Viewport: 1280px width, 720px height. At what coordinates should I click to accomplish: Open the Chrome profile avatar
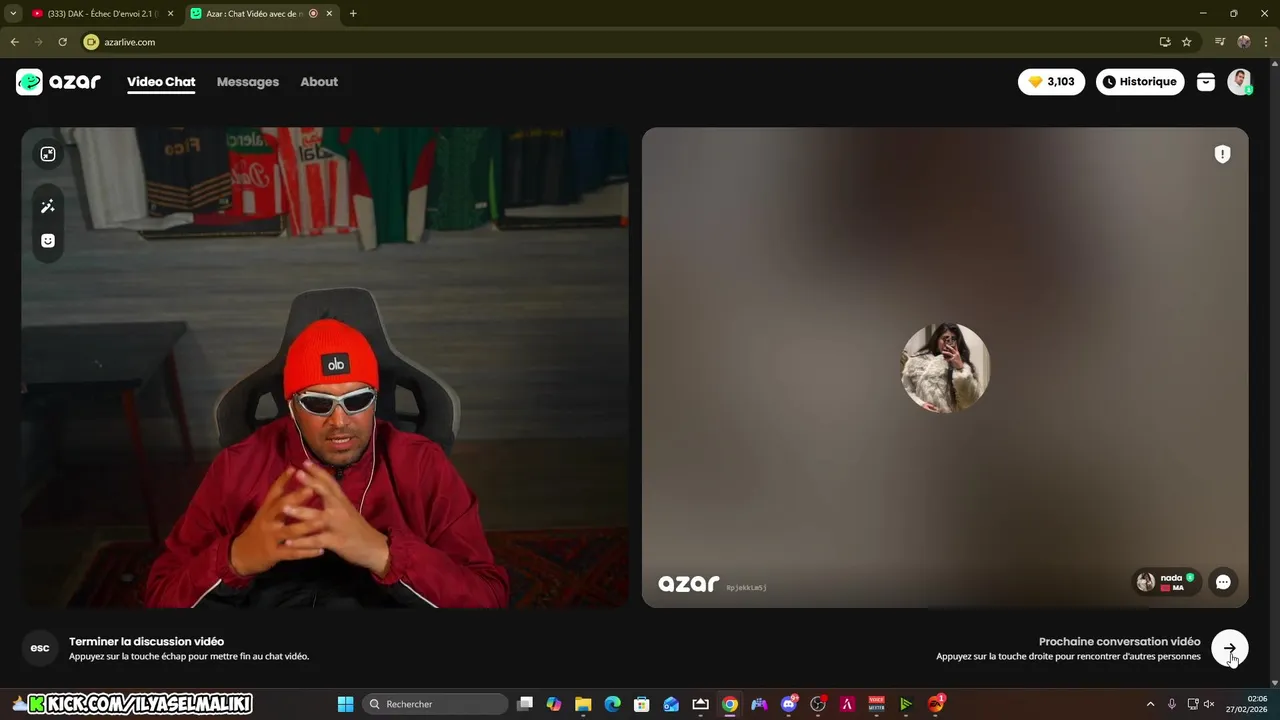pyautogui.click(x=1243, y=42)
